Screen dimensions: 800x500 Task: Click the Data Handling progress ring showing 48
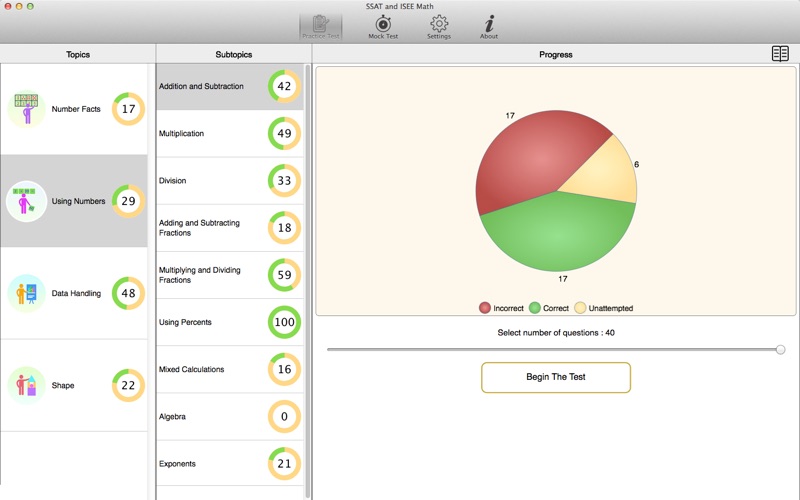[129, 293]
